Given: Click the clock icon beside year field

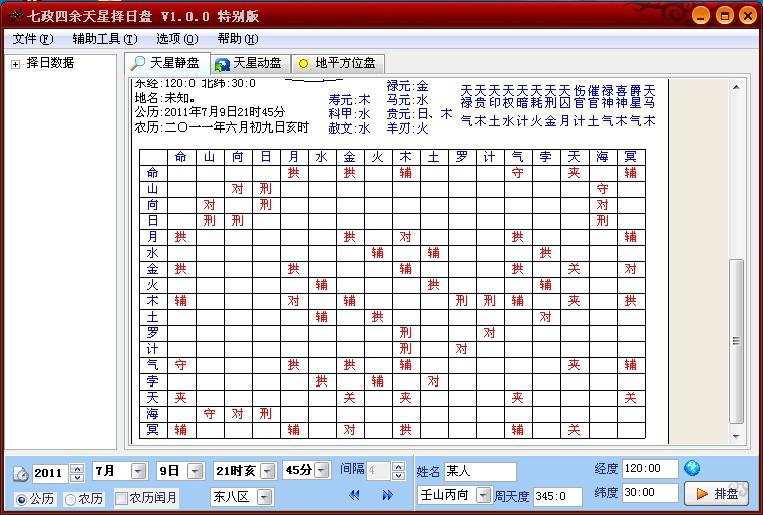Looking at the screenshot, I should [20, 473].
